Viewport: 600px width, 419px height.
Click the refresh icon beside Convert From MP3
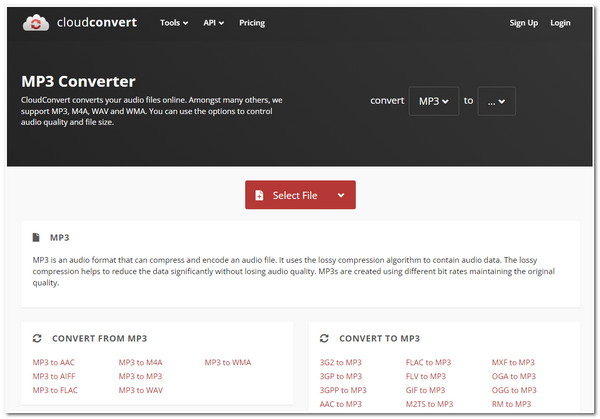37,338
